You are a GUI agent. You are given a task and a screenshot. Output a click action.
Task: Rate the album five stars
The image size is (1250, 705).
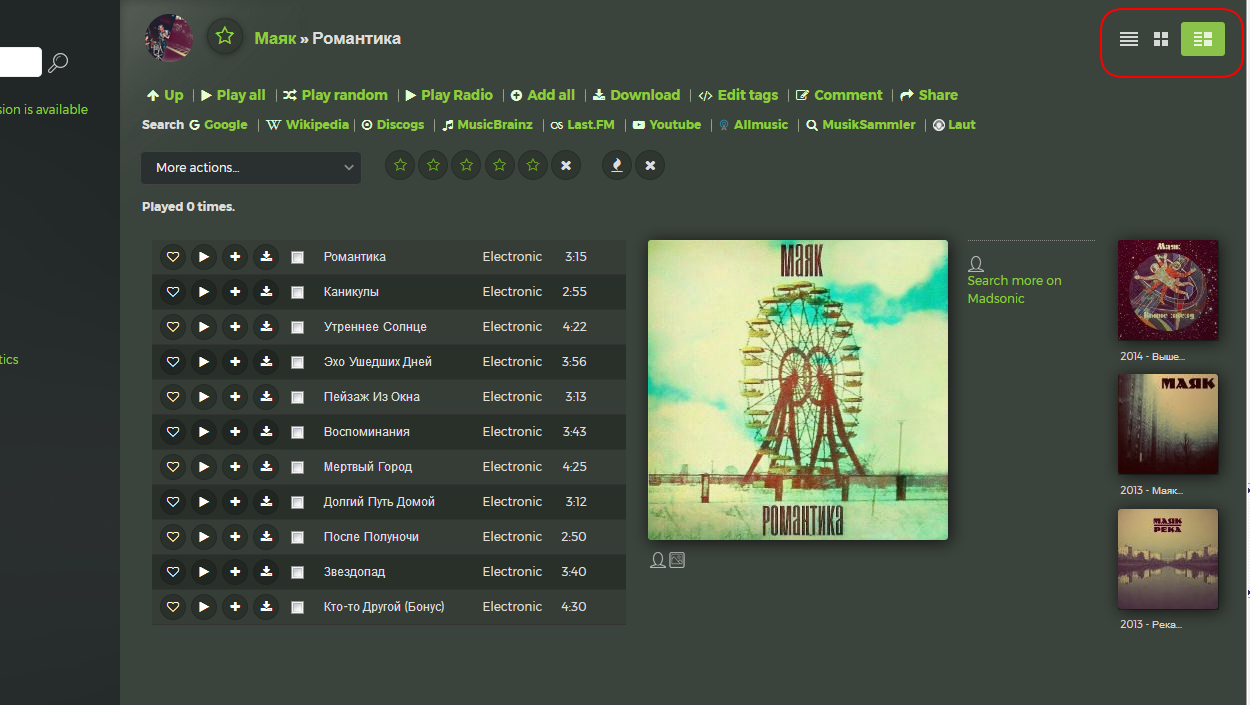(x=533, y=165)
